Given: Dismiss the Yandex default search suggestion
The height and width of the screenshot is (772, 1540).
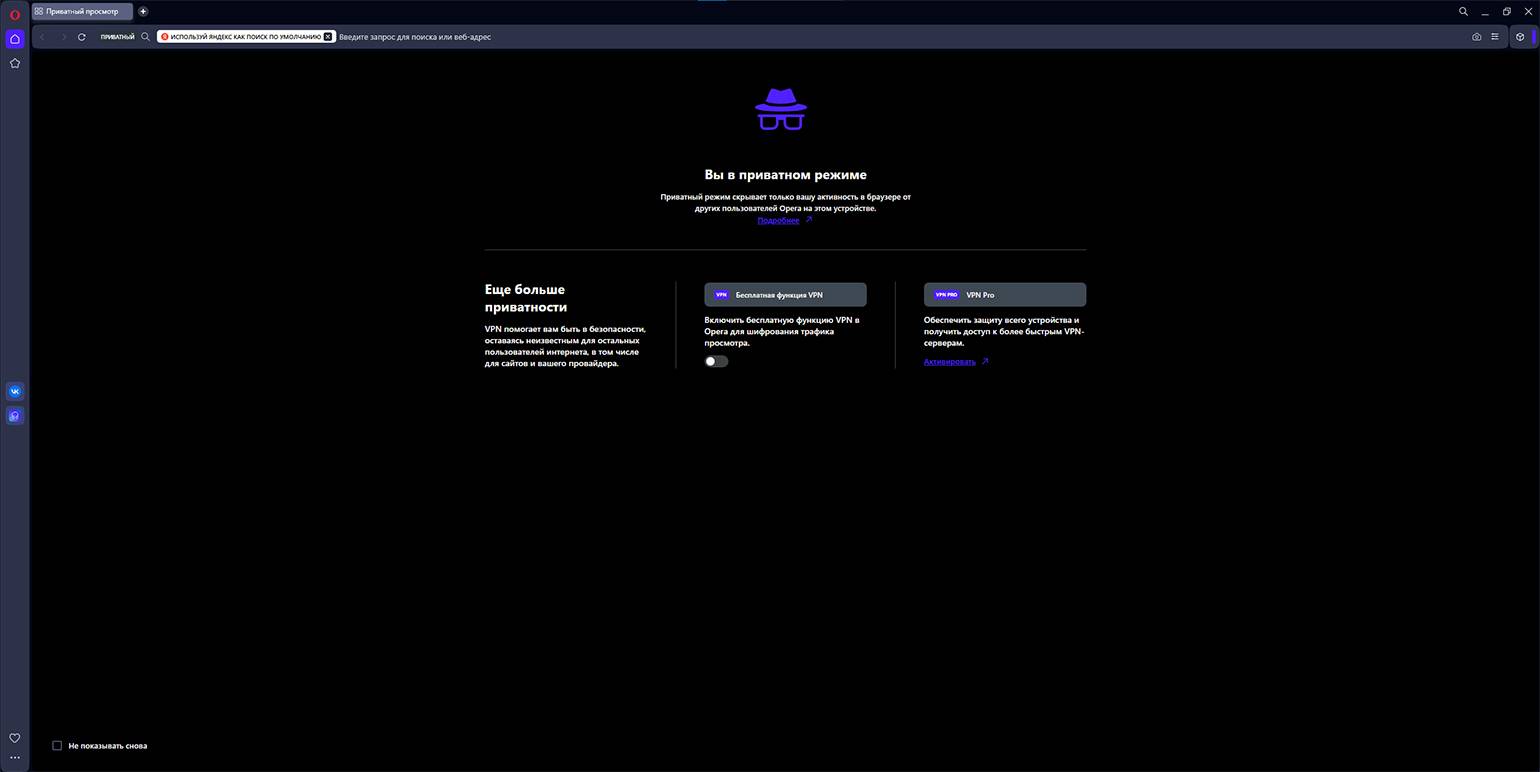Looking at the screenshot, I should (327, 37).
